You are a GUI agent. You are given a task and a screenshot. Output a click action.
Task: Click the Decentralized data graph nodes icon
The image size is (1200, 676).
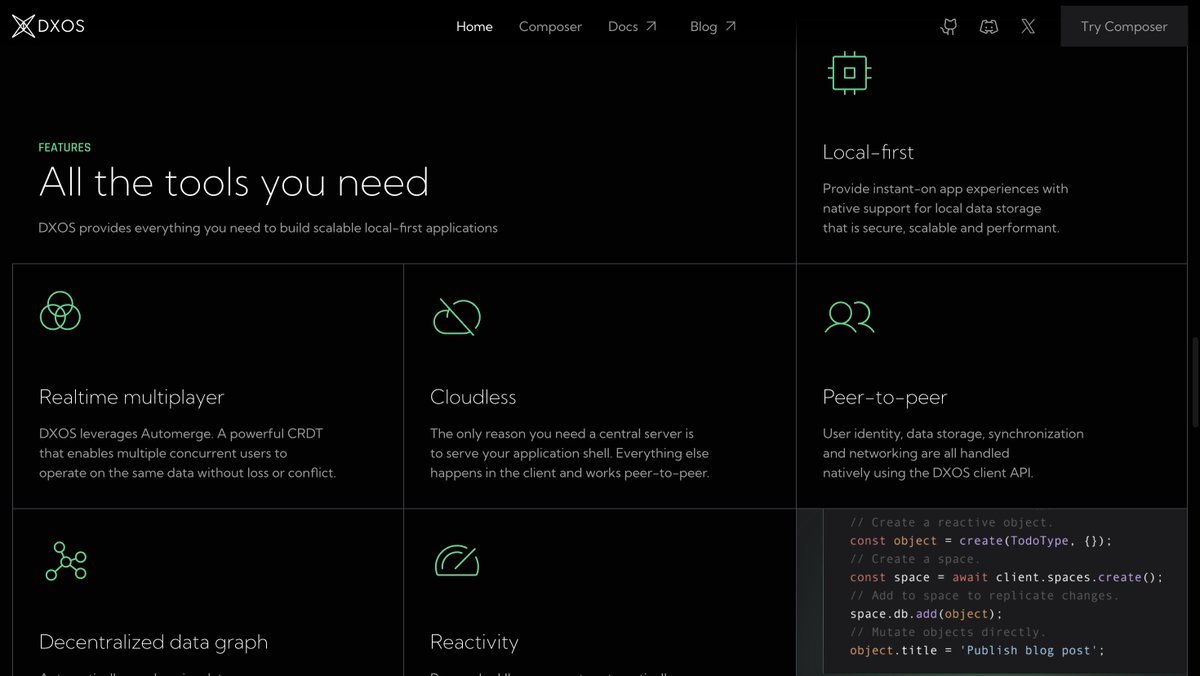pos(66,561)
